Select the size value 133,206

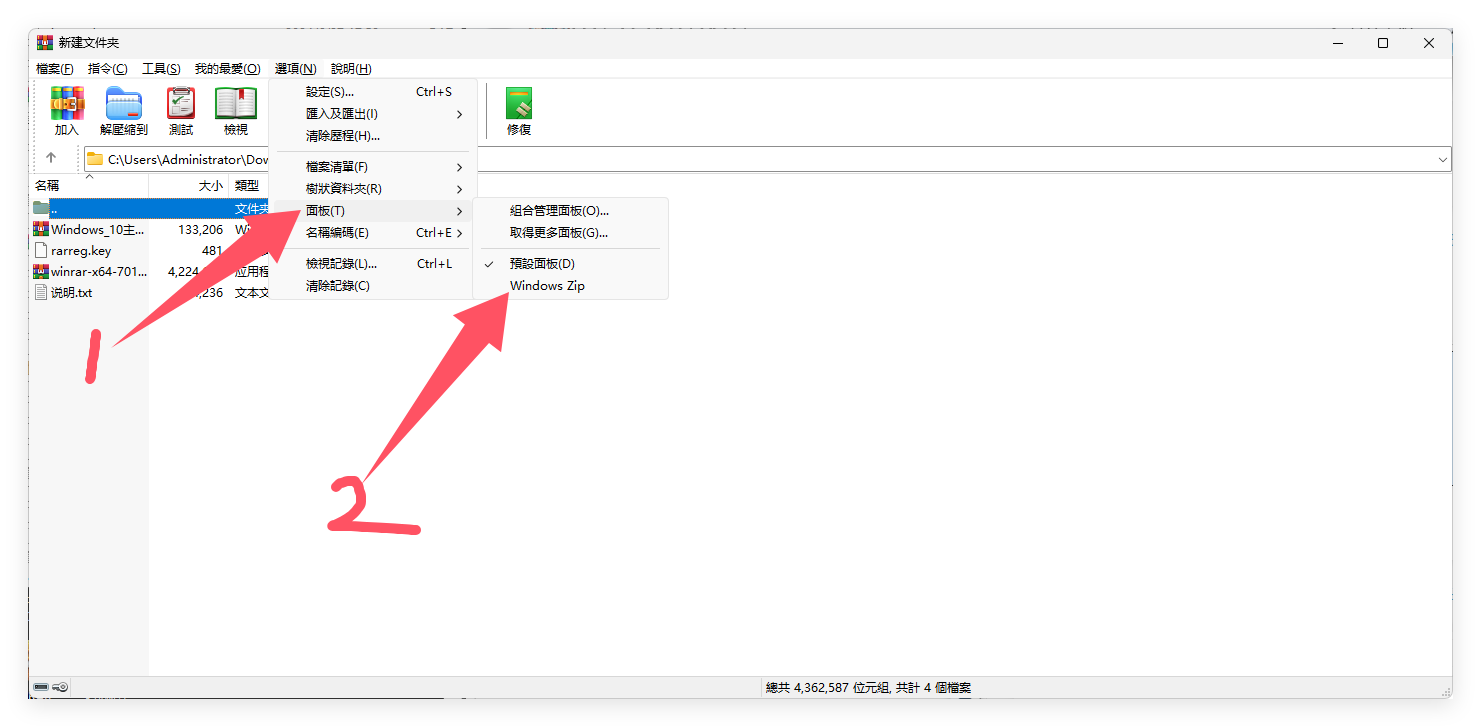[x=200, y=229]
